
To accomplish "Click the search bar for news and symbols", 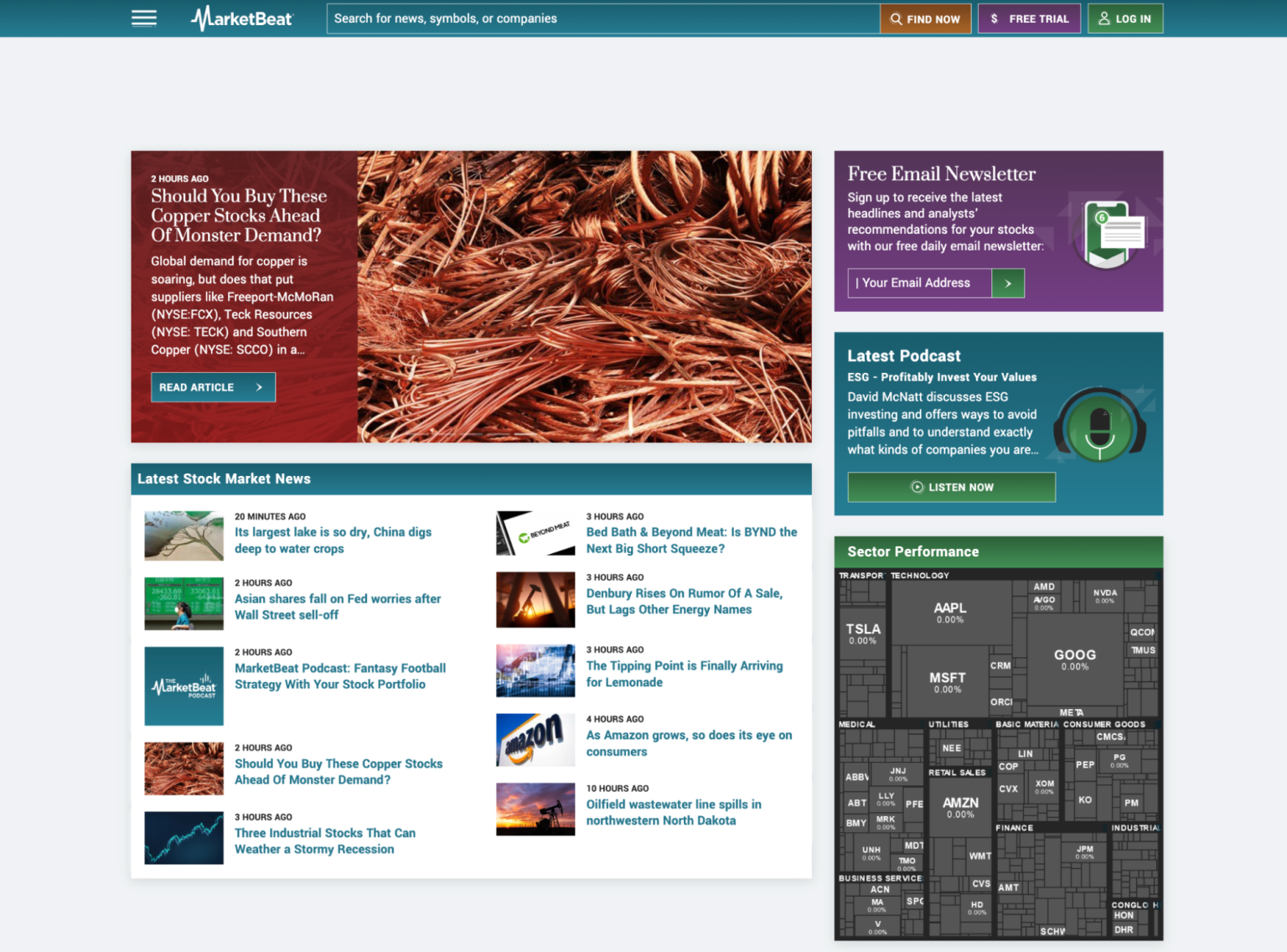I will coord(602,18).
